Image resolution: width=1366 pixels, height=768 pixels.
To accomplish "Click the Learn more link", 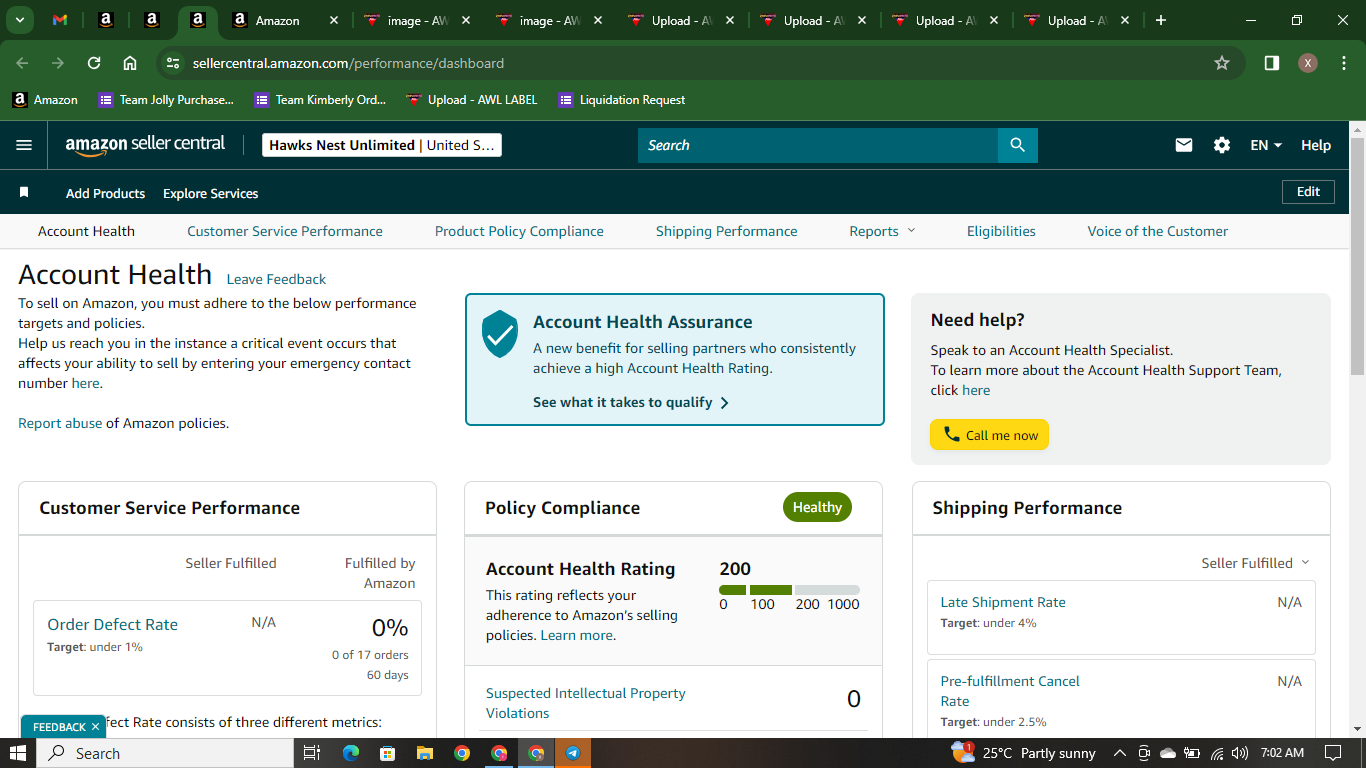I will pyautogui.click(x=576, y=635).
